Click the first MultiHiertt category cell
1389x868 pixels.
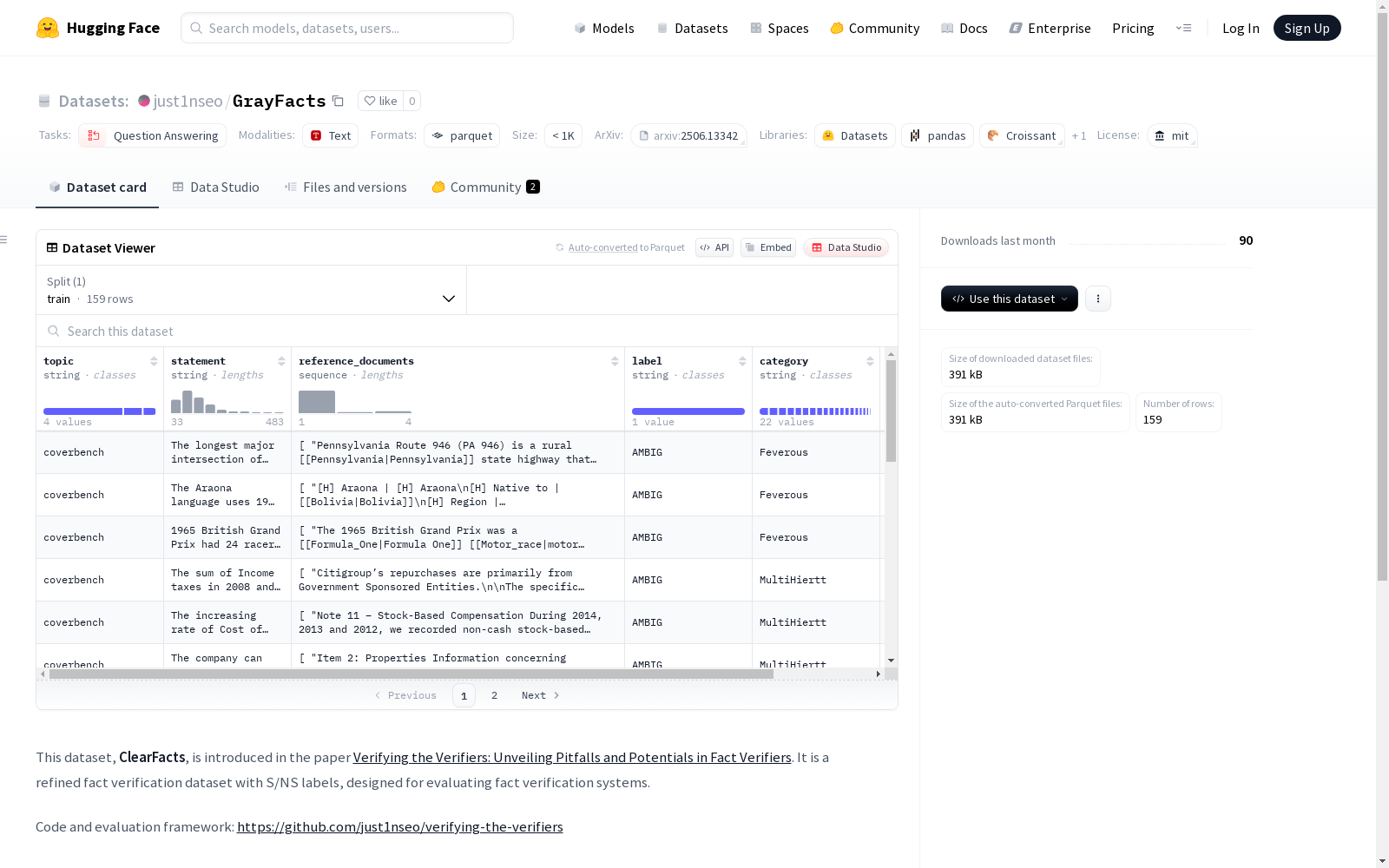coord(816,580)
